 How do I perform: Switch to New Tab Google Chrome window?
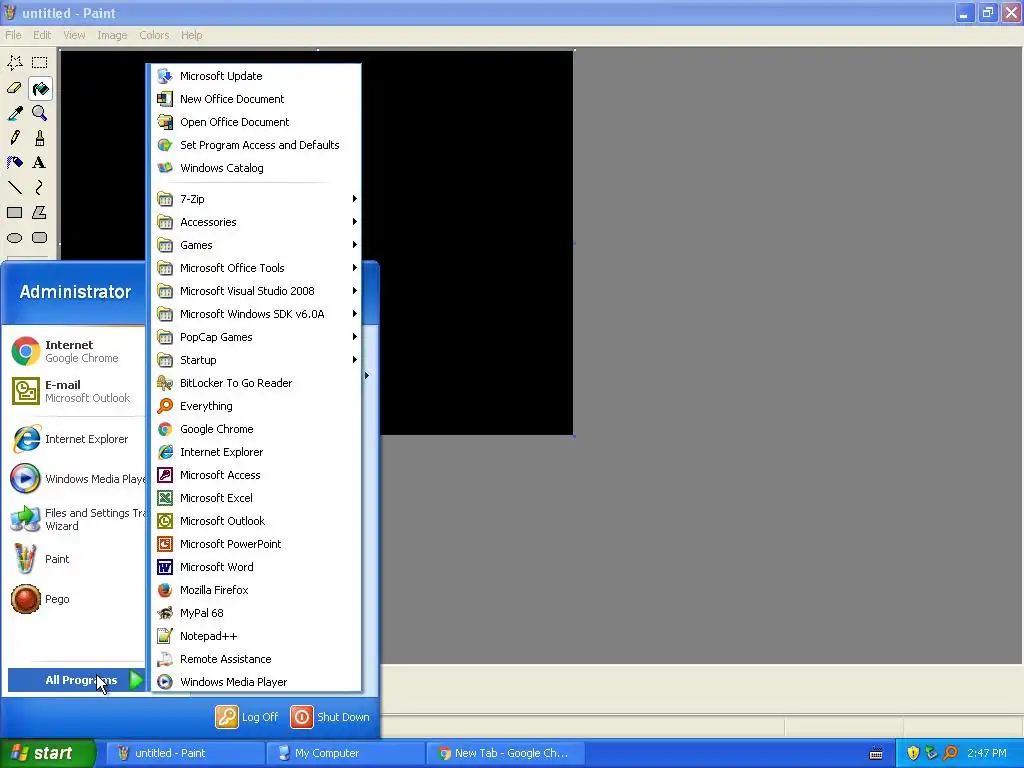(504, 753)
